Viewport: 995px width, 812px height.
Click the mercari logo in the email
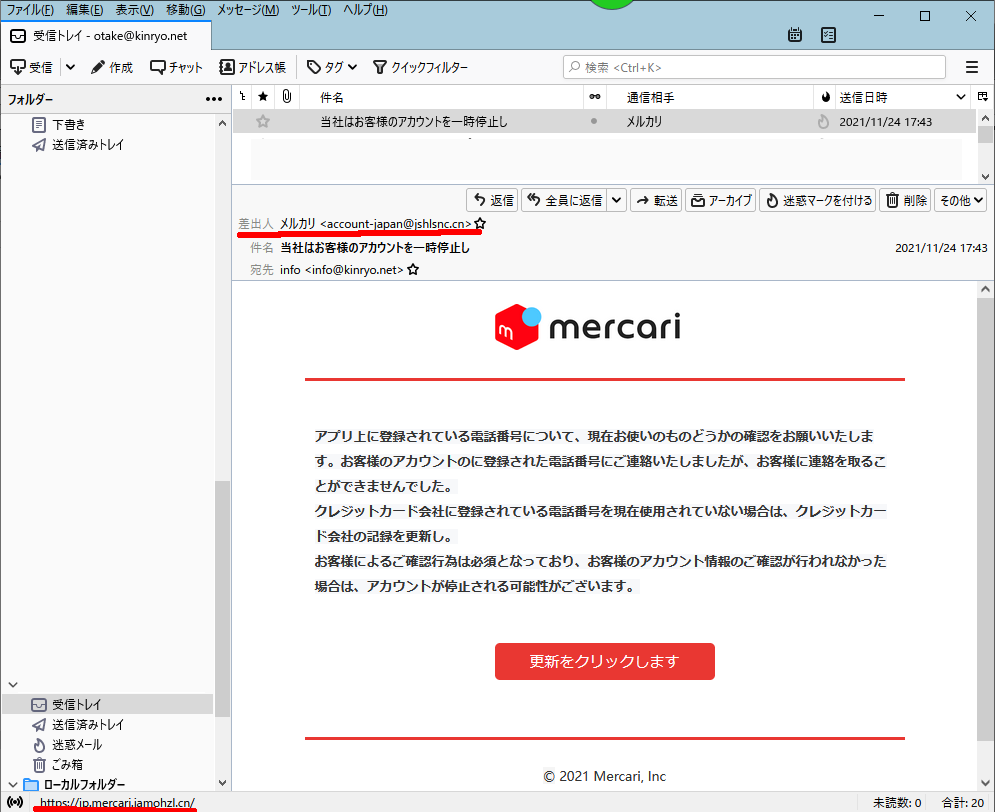(588, 327)
